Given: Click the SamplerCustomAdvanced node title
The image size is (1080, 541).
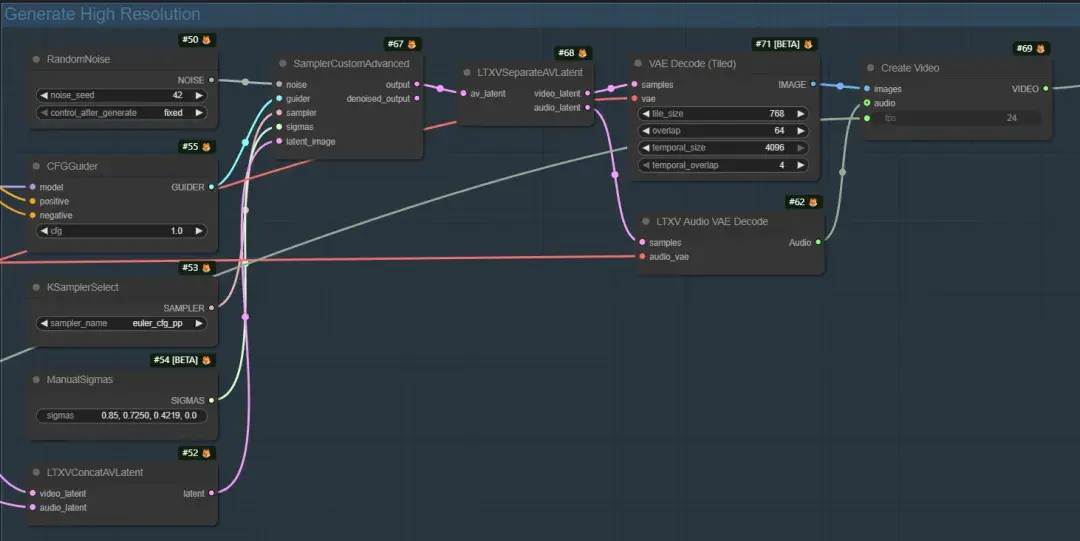Looking at the screenshot, I should coord(351,63).
